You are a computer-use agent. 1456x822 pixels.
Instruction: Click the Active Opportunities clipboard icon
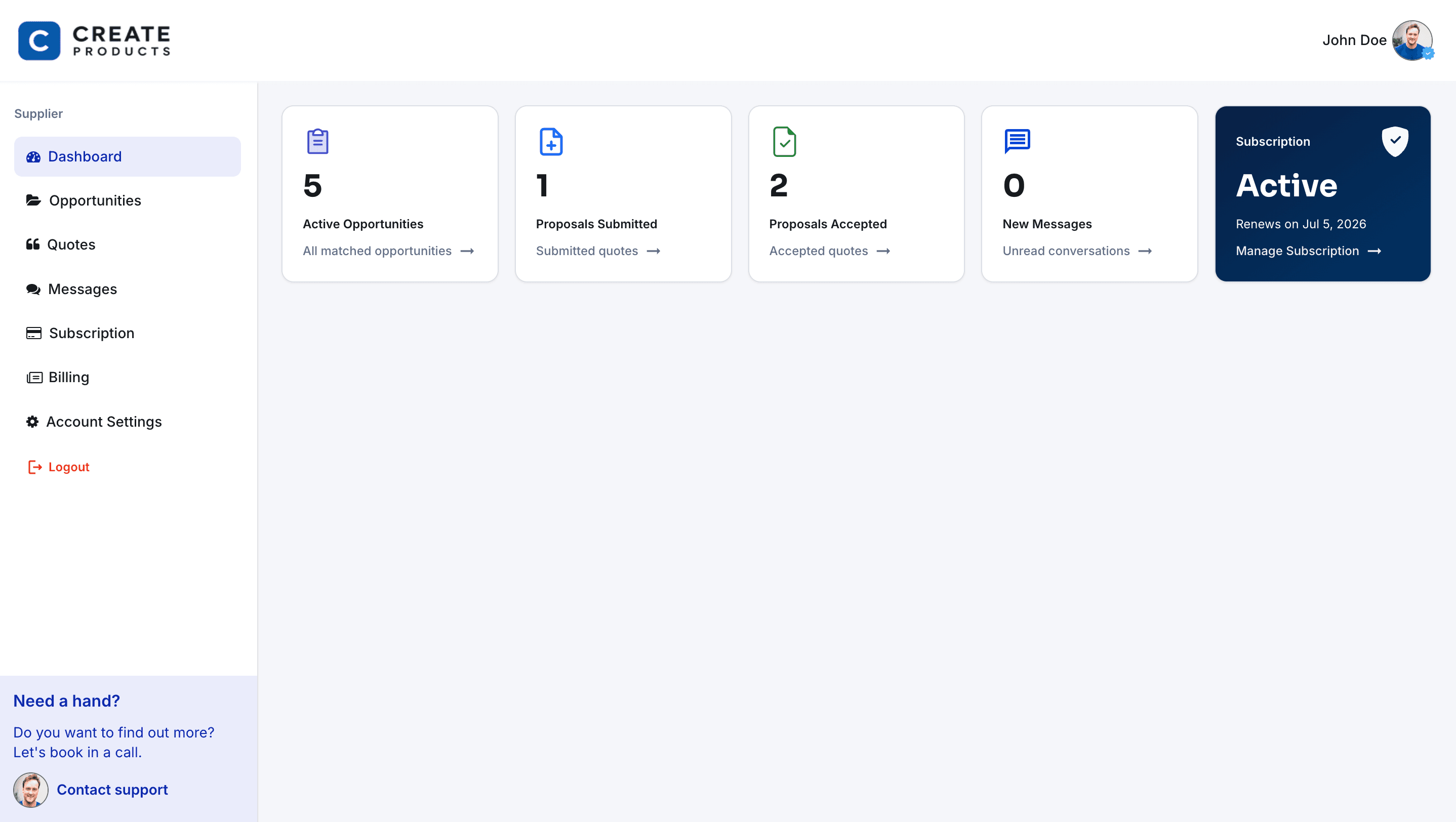pyautogui.click(x=317, y=141)
